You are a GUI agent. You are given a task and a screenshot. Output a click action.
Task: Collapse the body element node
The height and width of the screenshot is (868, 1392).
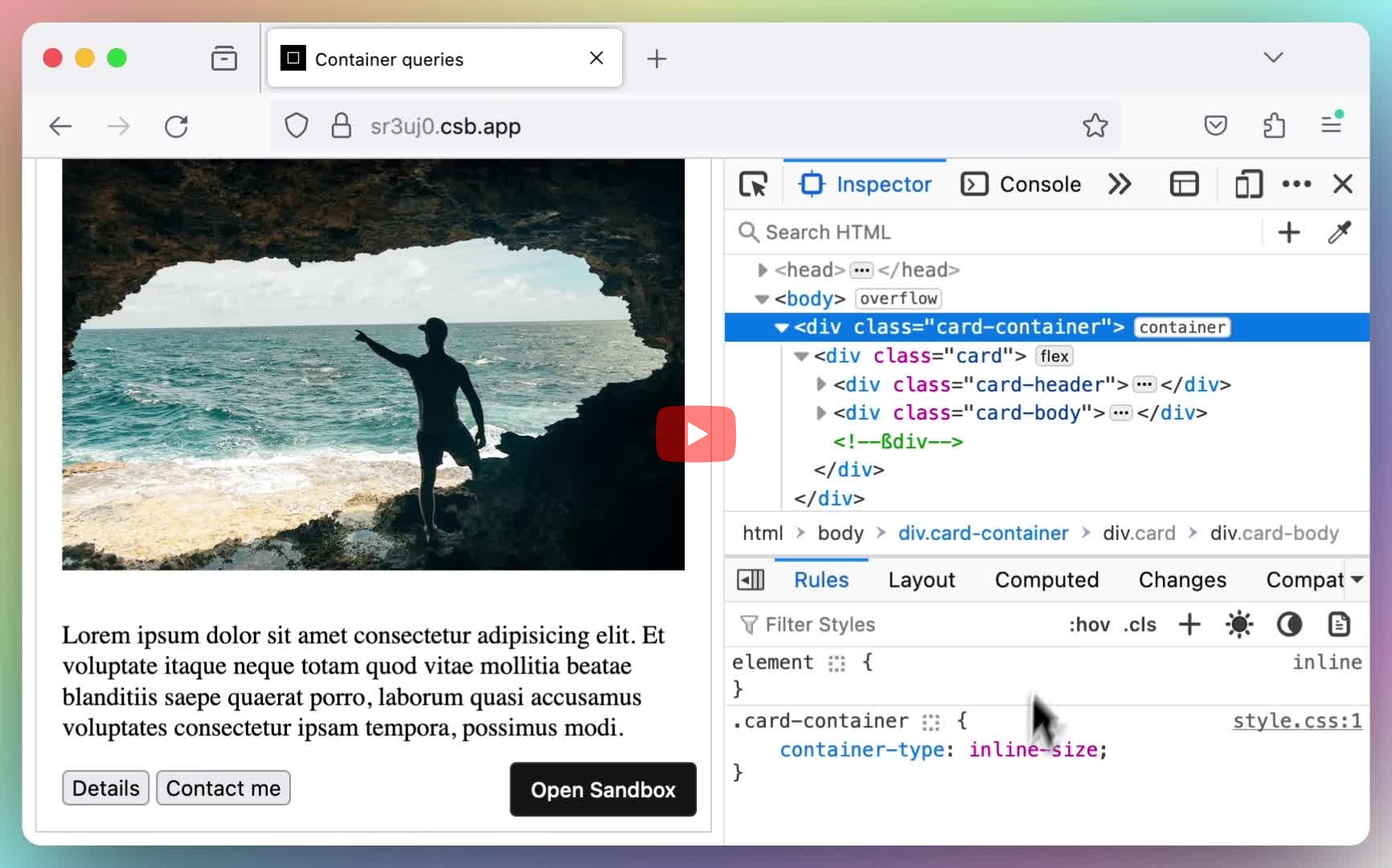(x=762, y=299)
